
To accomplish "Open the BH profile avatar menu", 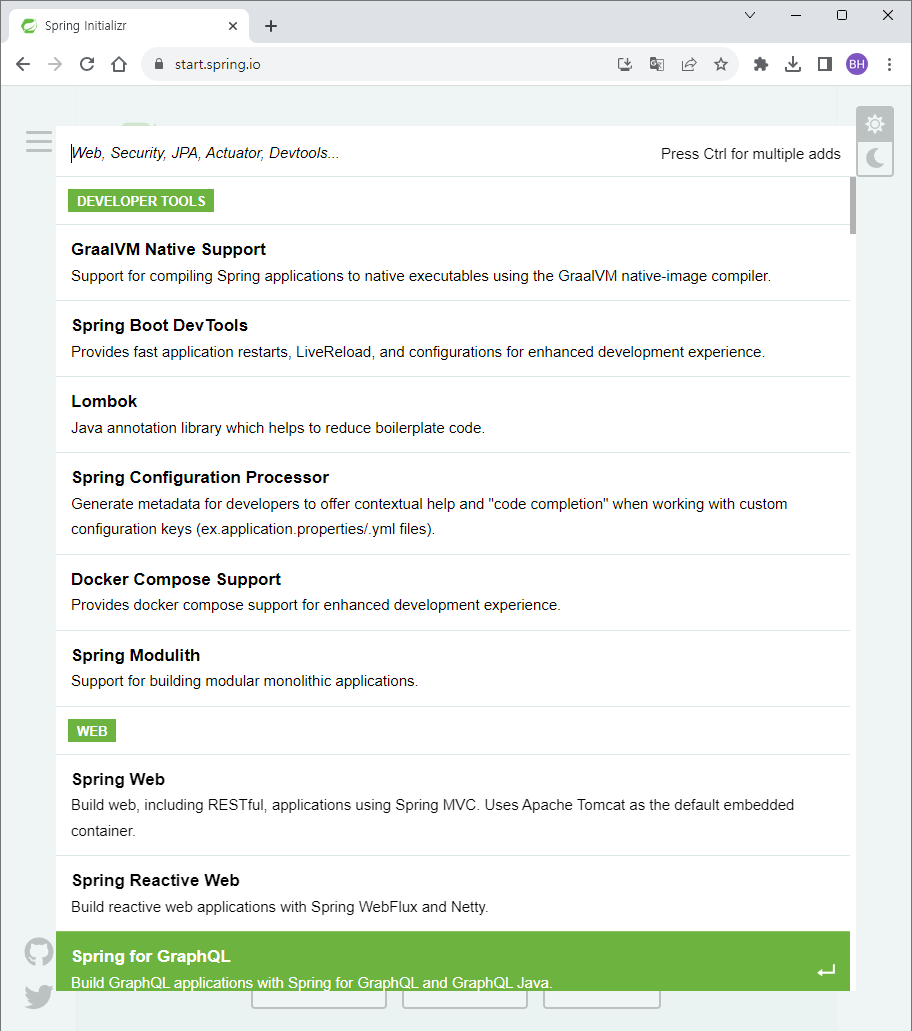I will tap(857, 64).
